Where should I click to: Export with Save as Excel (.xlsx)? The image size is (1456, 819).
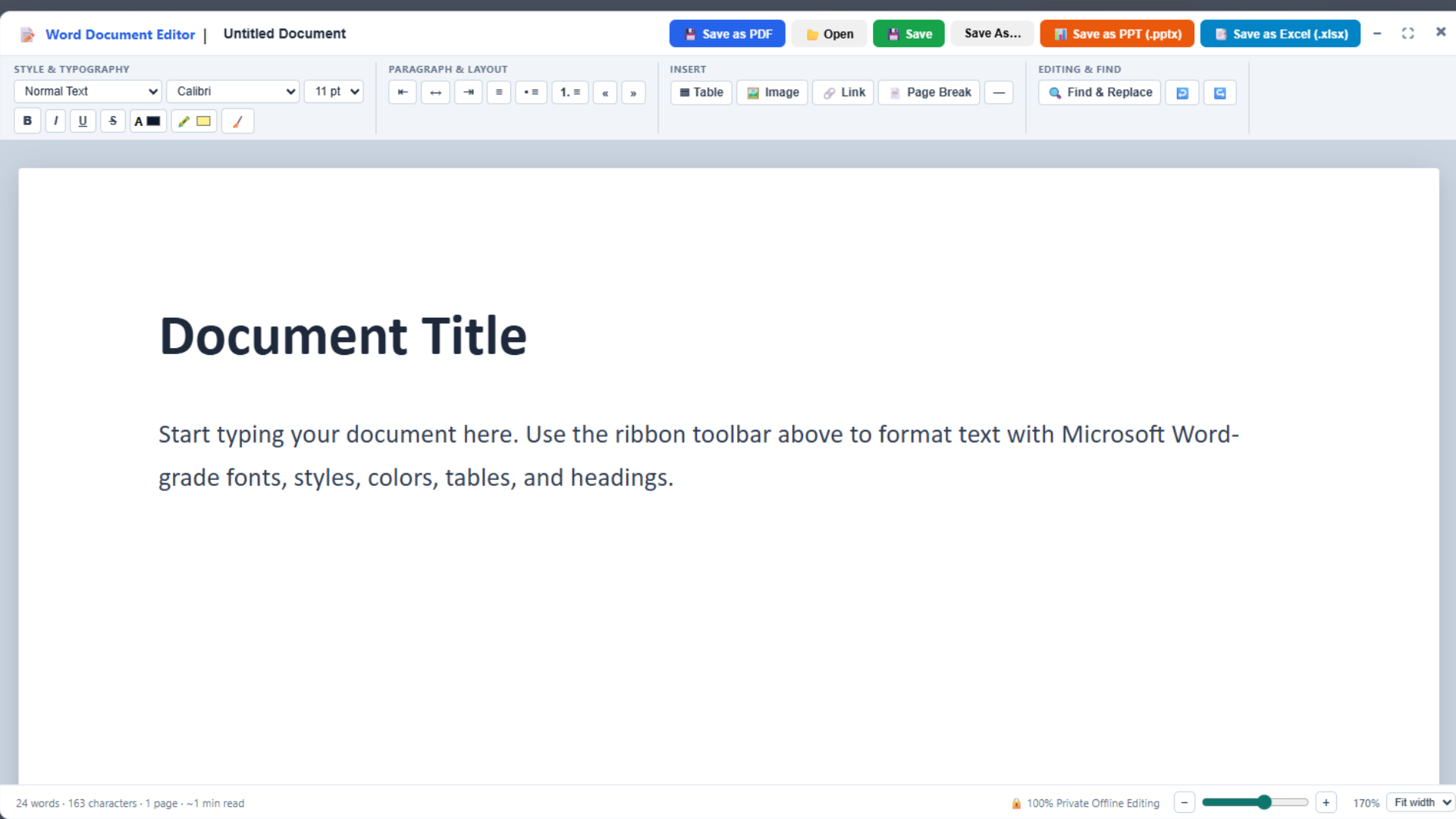tap(1280, 33)
